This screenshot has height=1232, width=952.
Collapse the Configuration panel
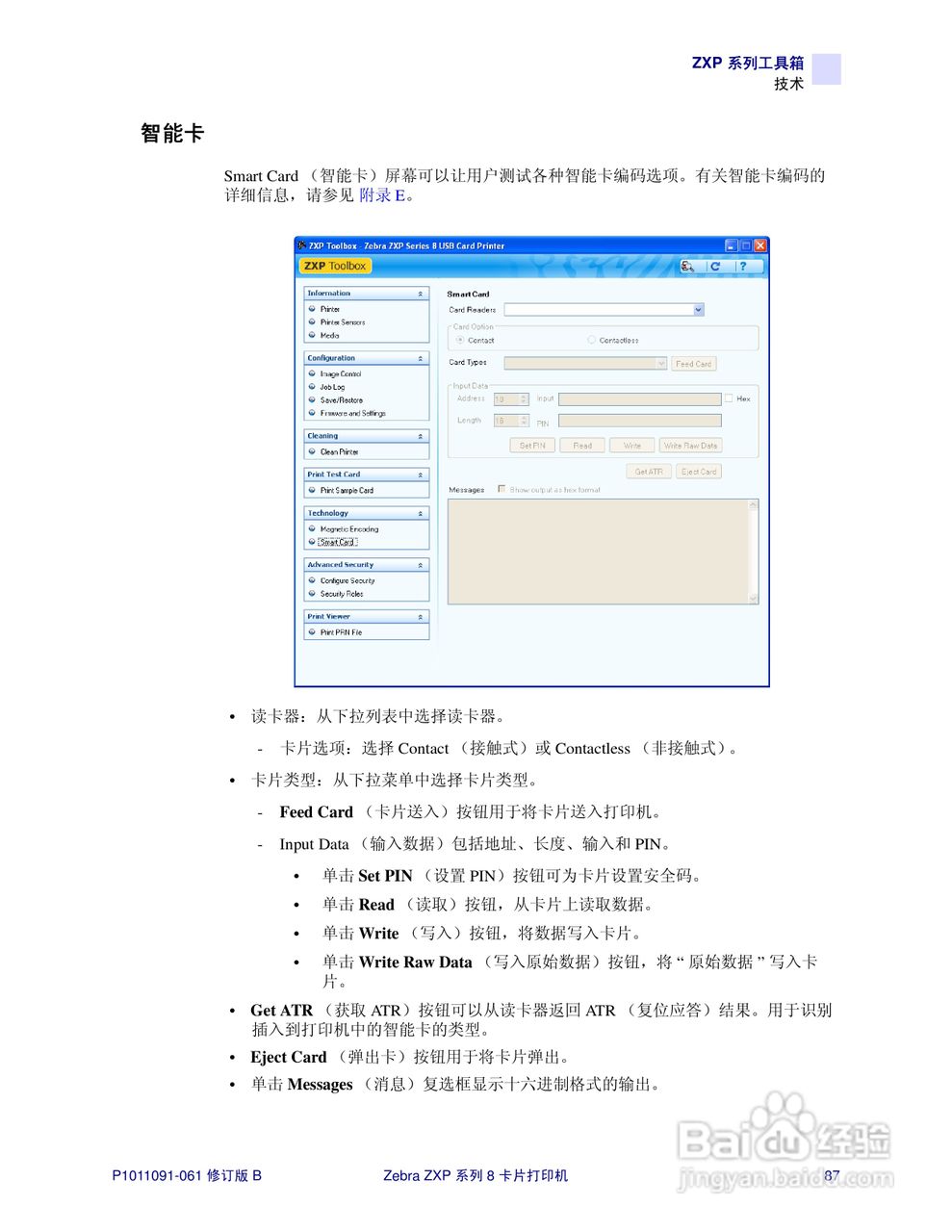click(x=420, y=358)
